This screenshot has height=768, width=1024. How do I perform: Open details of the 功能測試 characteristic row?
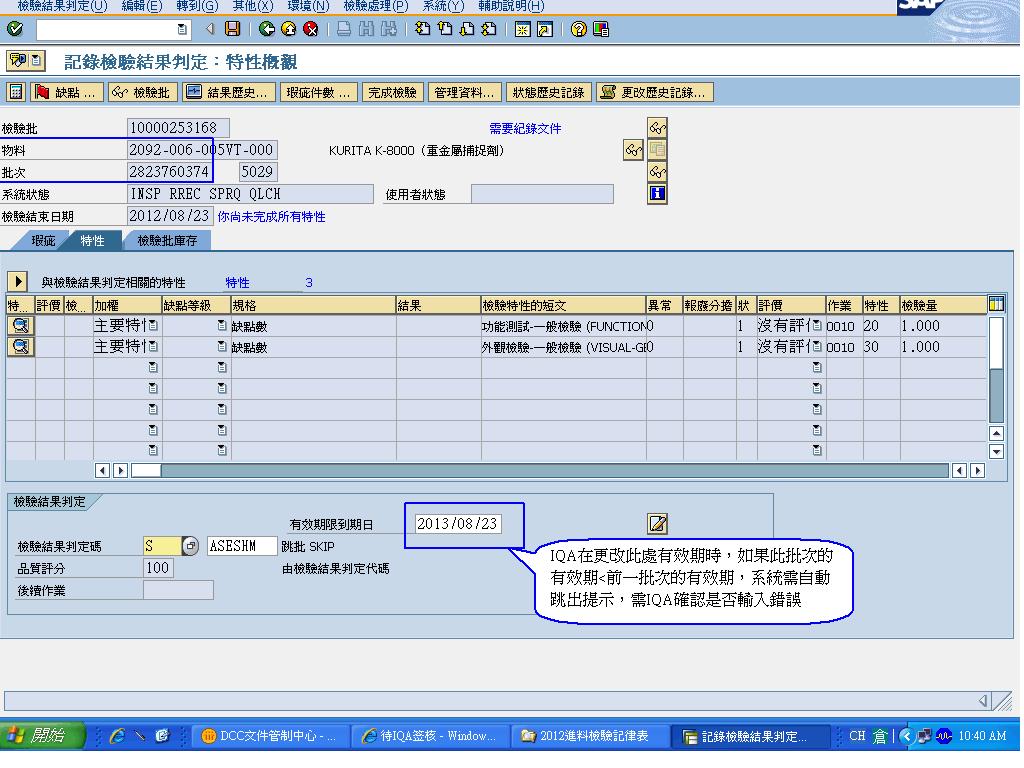click(x=20, y=326)
